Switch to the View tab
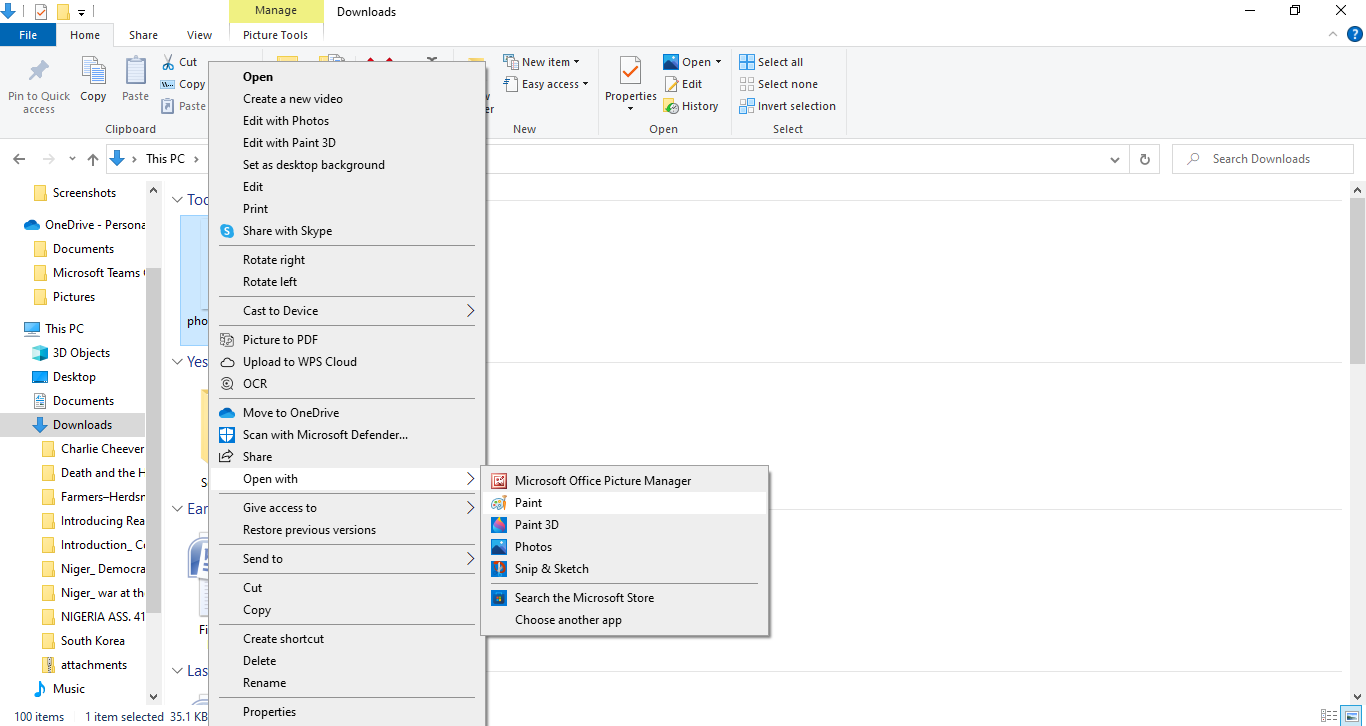Image resolution: width=1366 pixels, height=726 pixels. tap(198, 34)
